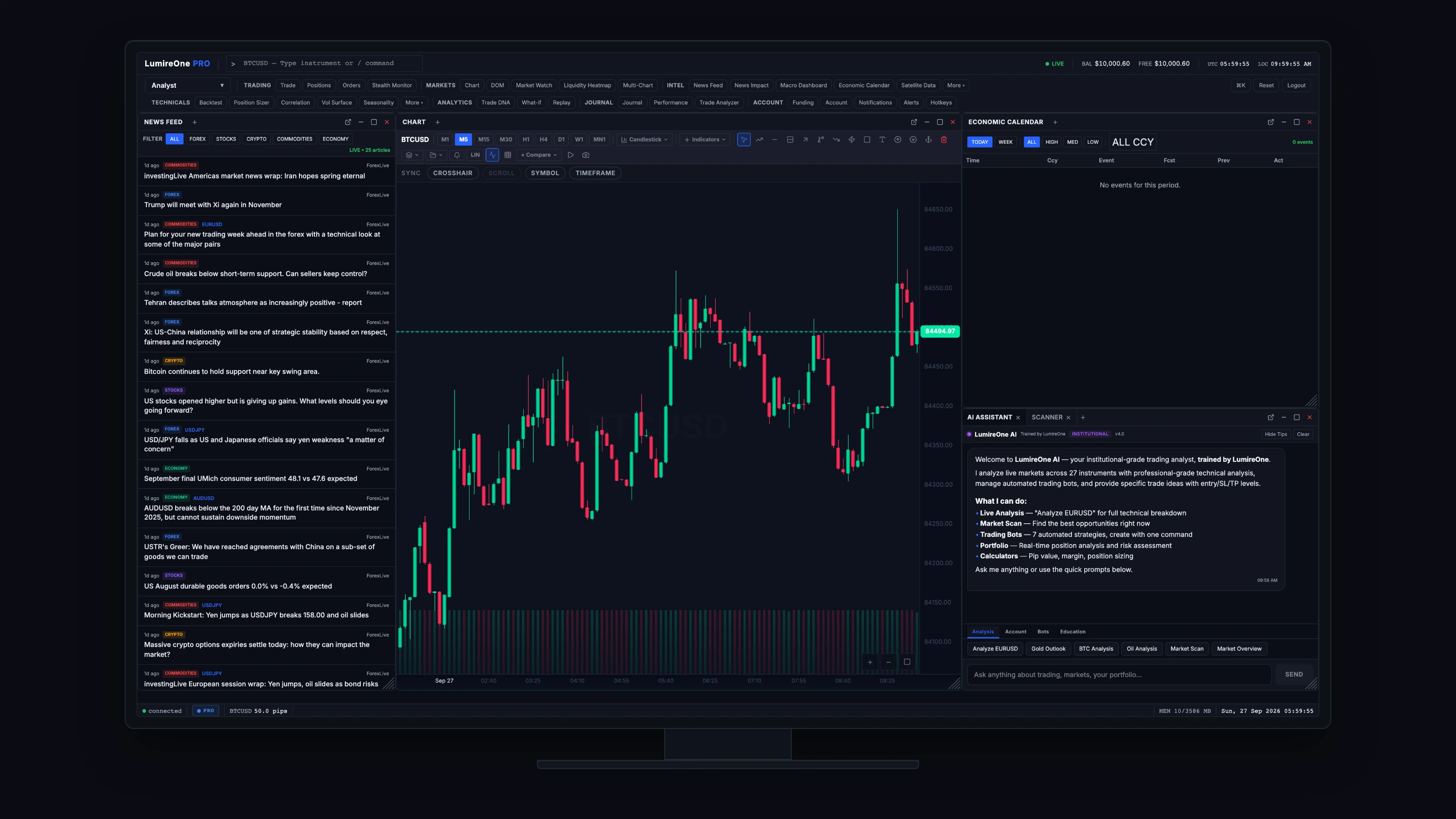
Task: Open the Candlestick chart type dropdown
Action: (644, 140)
